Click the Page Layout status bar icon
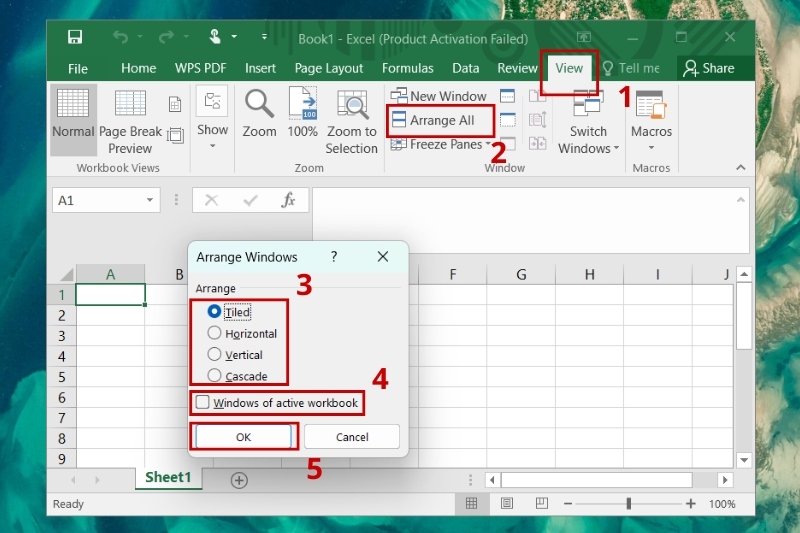The height and width of the screenshot is (533, 800). 507,504
